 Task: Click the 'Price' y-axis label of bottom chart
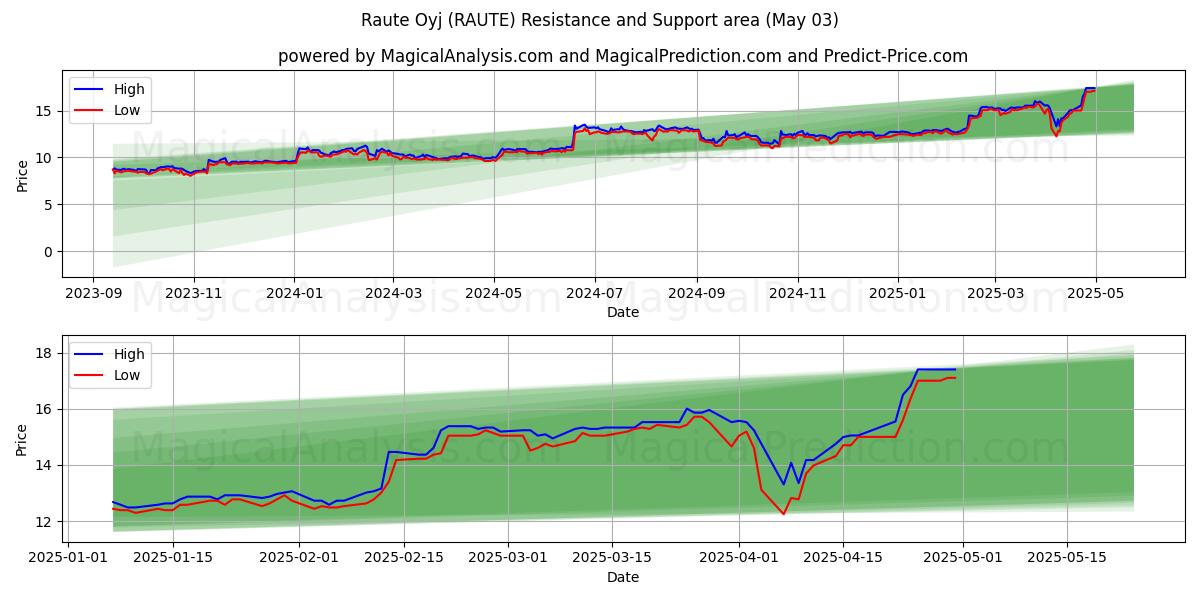[x=22, y=439]
